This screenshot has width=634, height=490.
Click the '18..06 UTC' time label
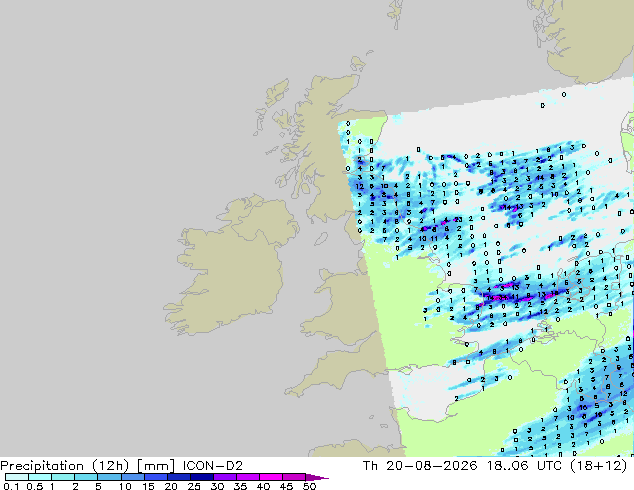pos(525,466)
